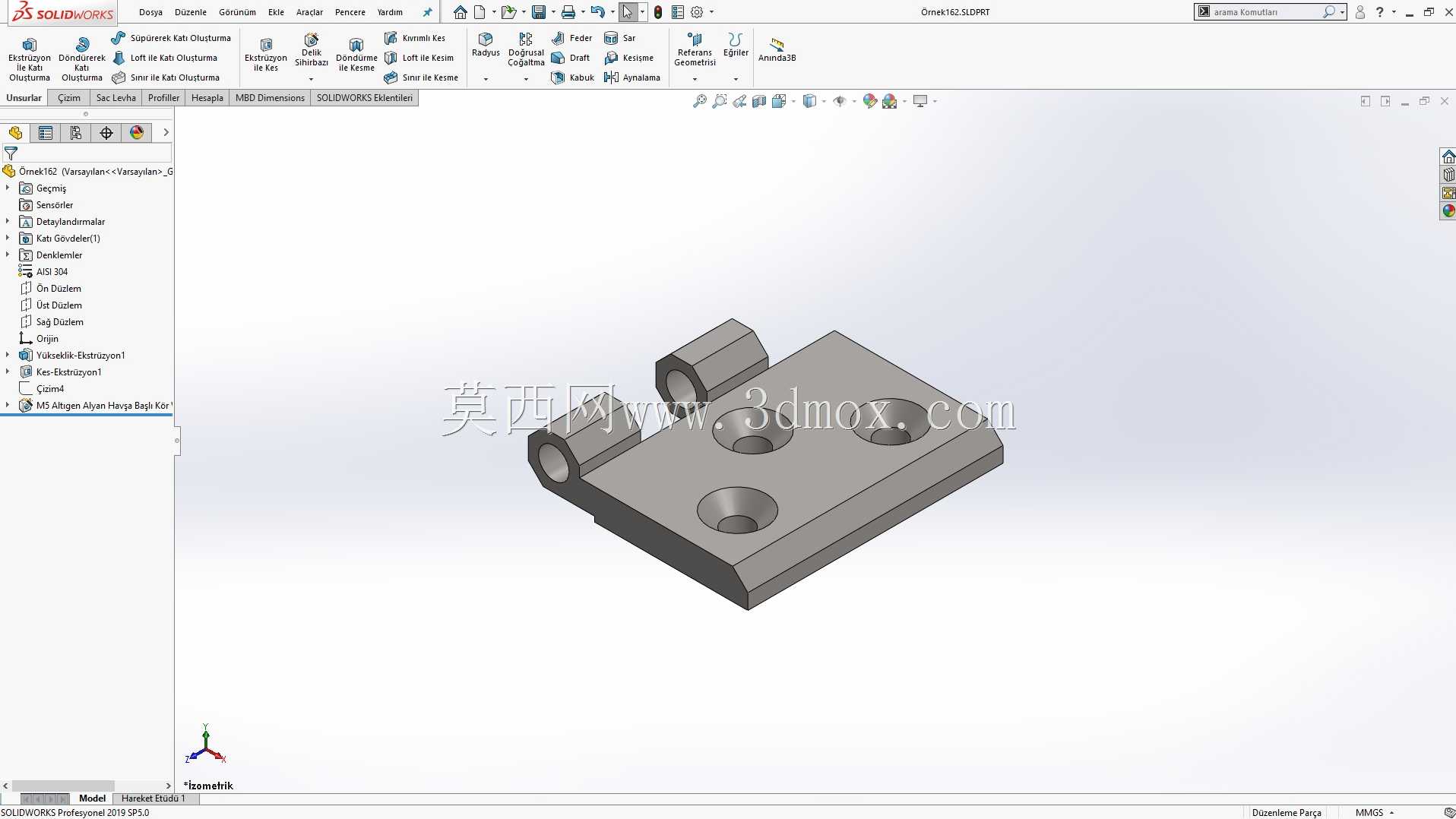The width and height of the screenshot is (1456, 819).
Task: Select Loft ile Kesim tool
Action: pyautogui.click(x=419, y=58)
